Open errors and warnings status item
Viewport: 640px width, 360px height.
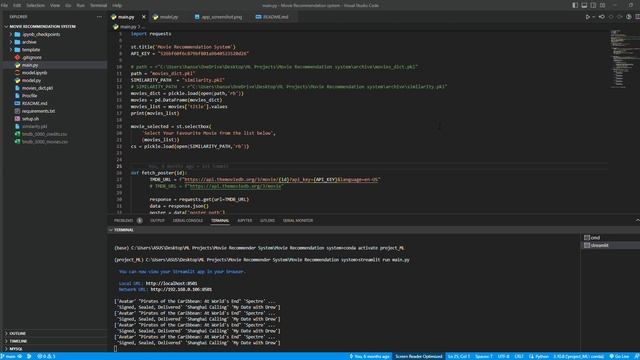click(x=46, y=356)
